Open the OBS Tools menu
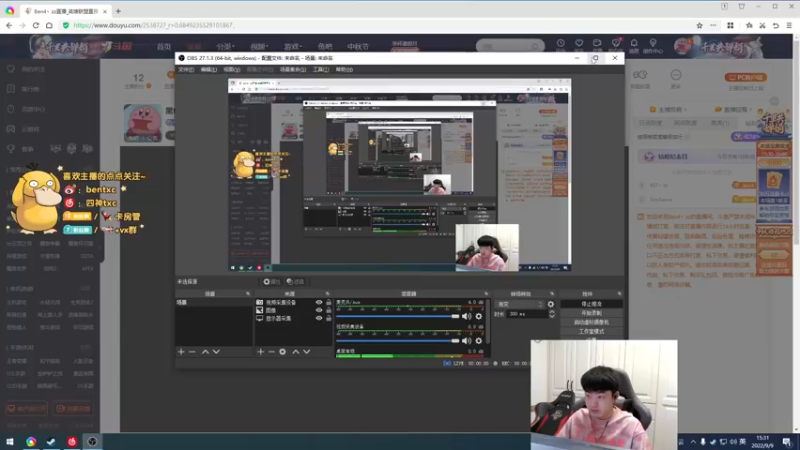 (320, 69)
